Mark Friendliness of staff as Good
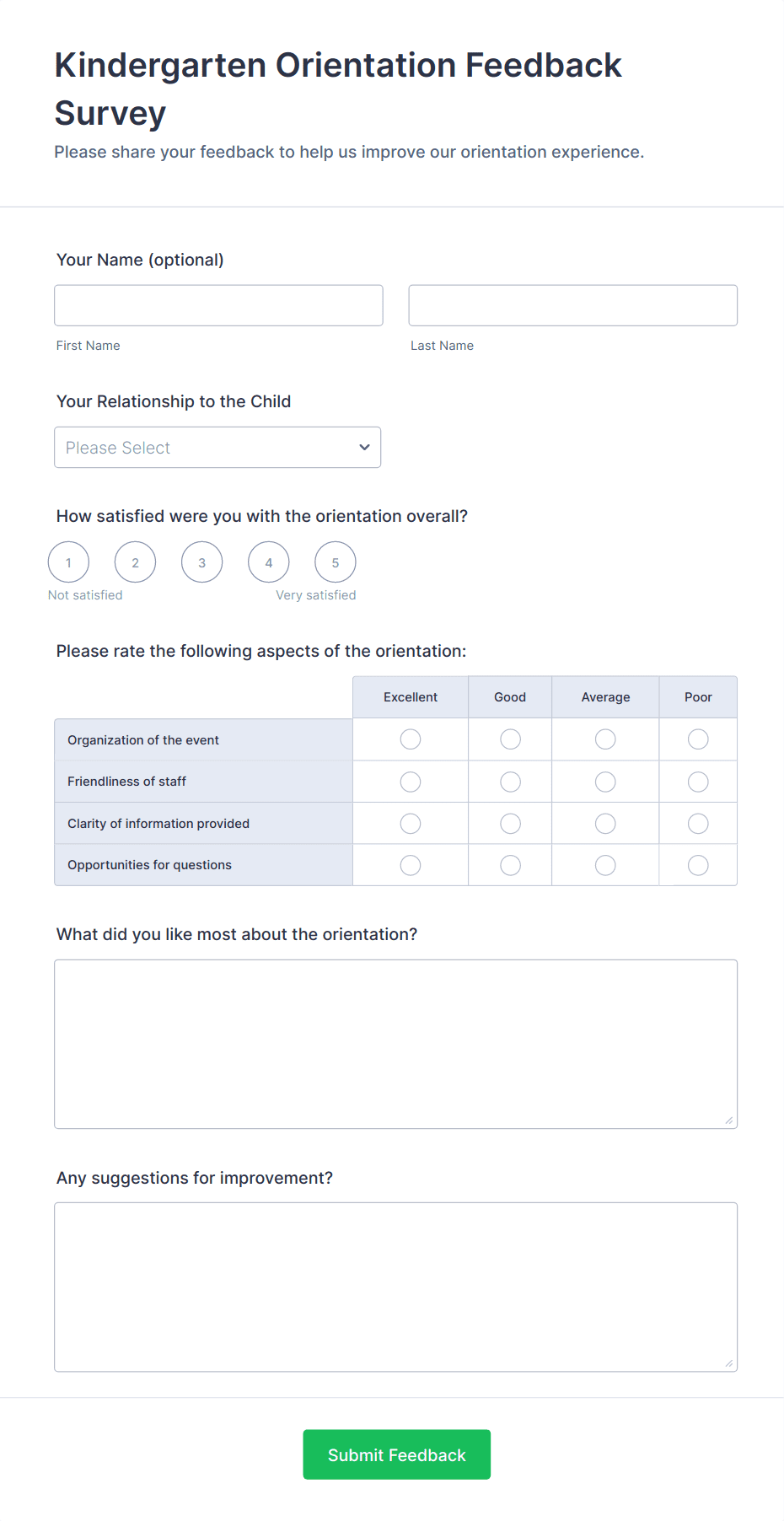Image resolution: width=784 pixels, height=1521 pixels. [510, 782]
